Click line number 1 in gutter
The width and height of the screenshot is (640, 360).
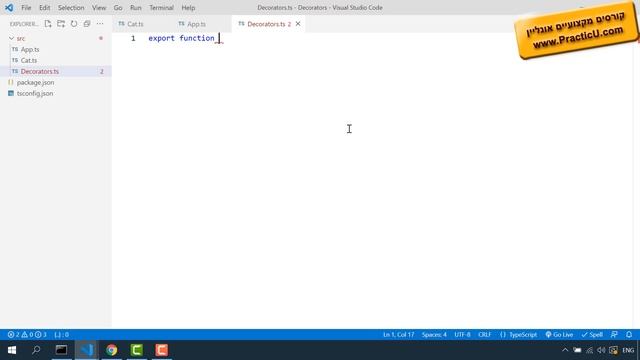coord(133,38)
